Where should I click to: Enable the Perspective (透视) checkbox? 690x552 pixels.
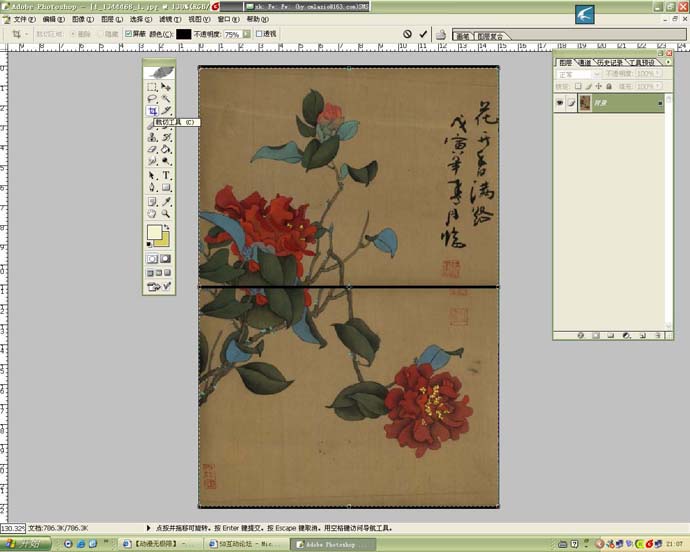(x=259, y=34)
